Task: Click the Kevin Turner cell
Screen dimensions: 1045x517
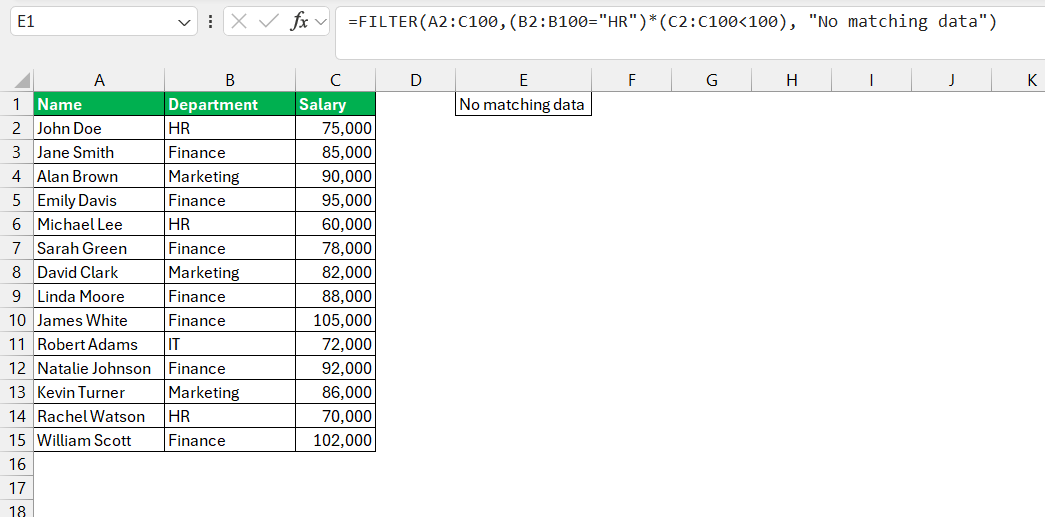Action: point(99,392)
